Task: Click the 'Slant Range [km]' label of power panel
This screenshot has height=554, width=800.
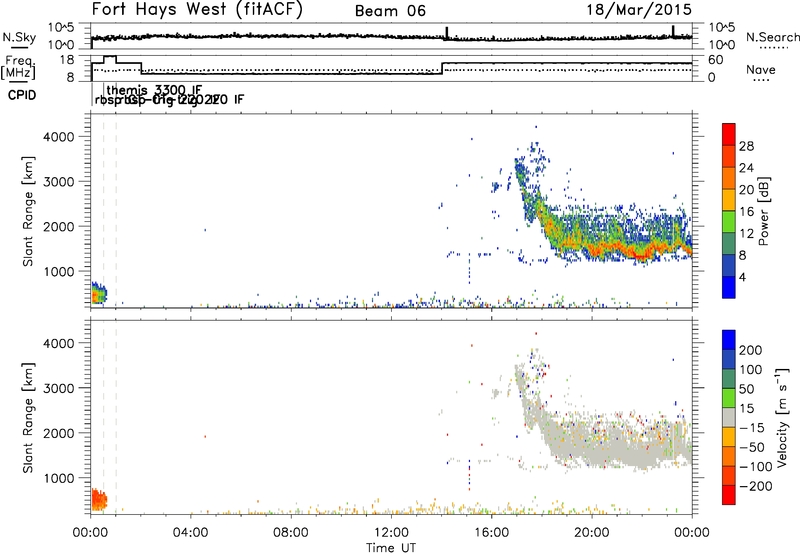Action: 28,211
